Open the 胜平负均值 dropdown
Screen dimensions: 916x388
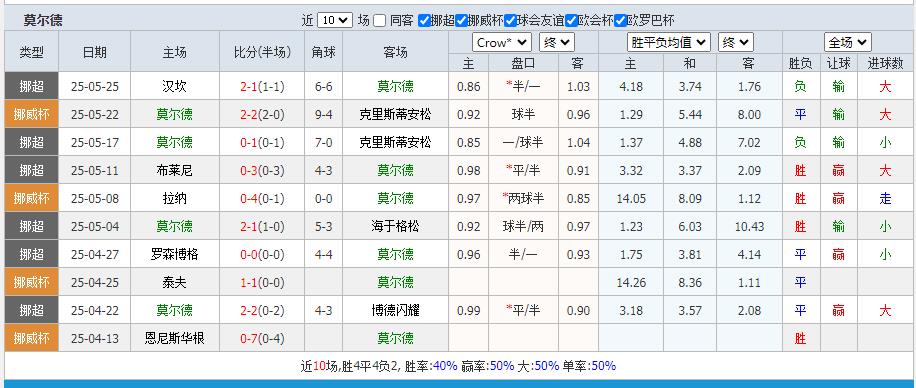[x=669, y=43]
